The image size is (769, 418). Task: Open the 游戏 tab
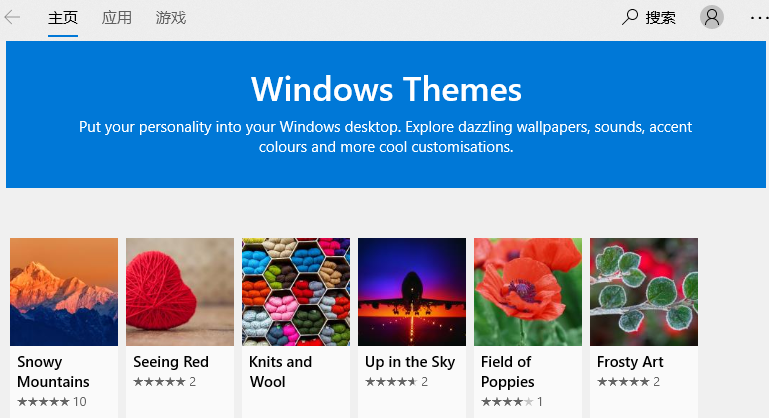tap(171, 18)
